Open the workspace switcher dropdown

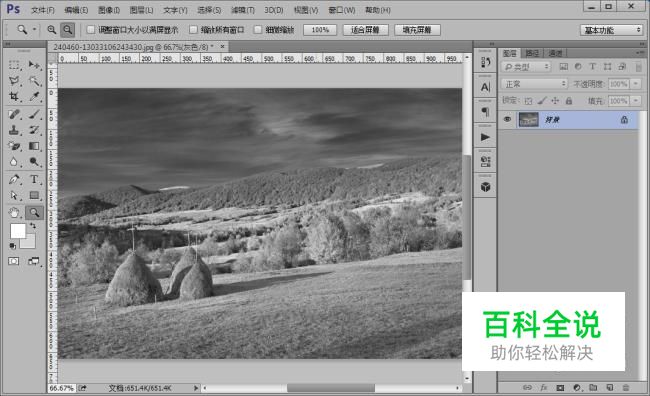pos(611,30)
